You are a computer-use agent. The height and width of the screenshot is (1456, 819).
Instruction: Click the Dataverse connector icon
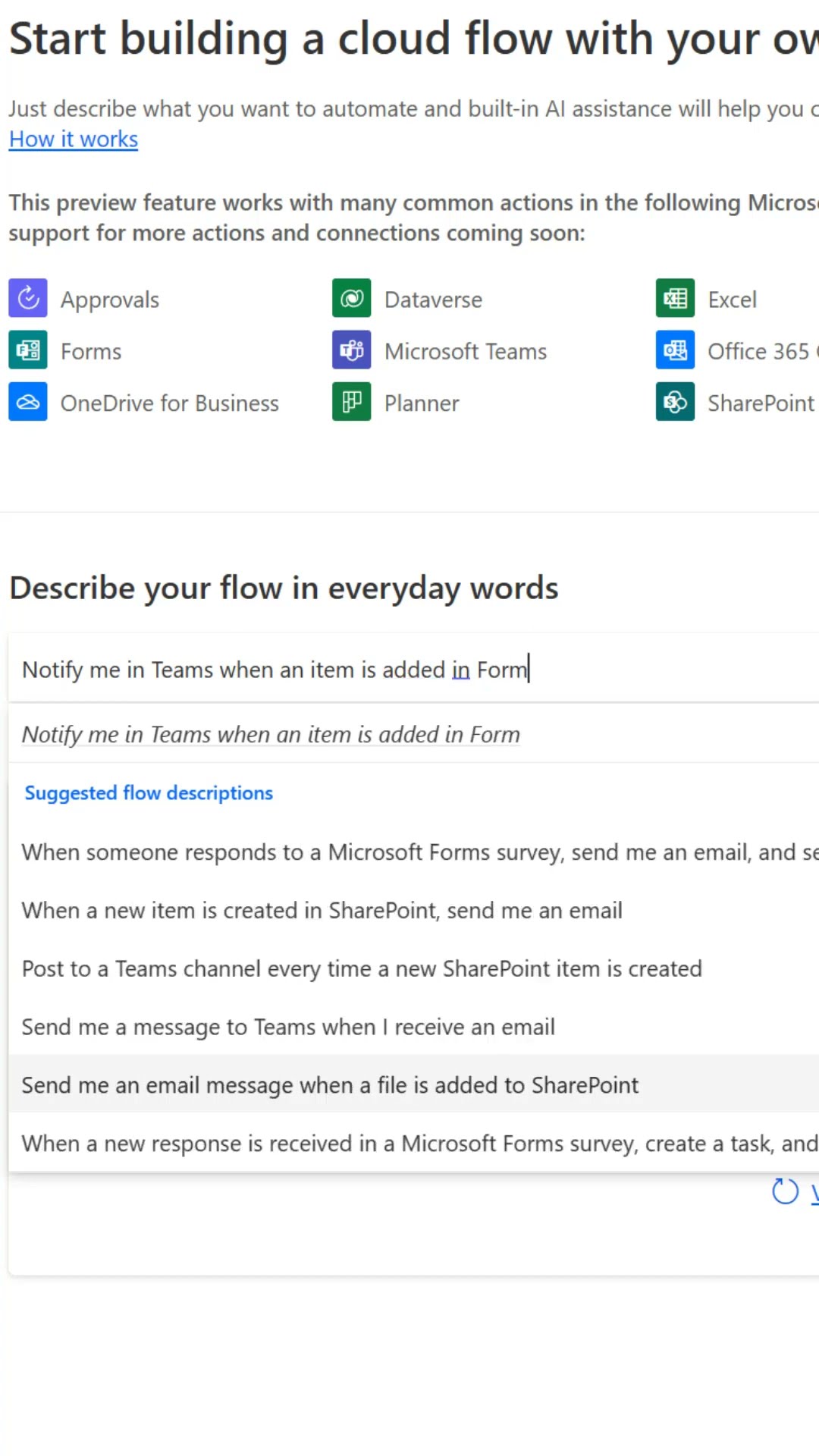click(x=352, y=298)
